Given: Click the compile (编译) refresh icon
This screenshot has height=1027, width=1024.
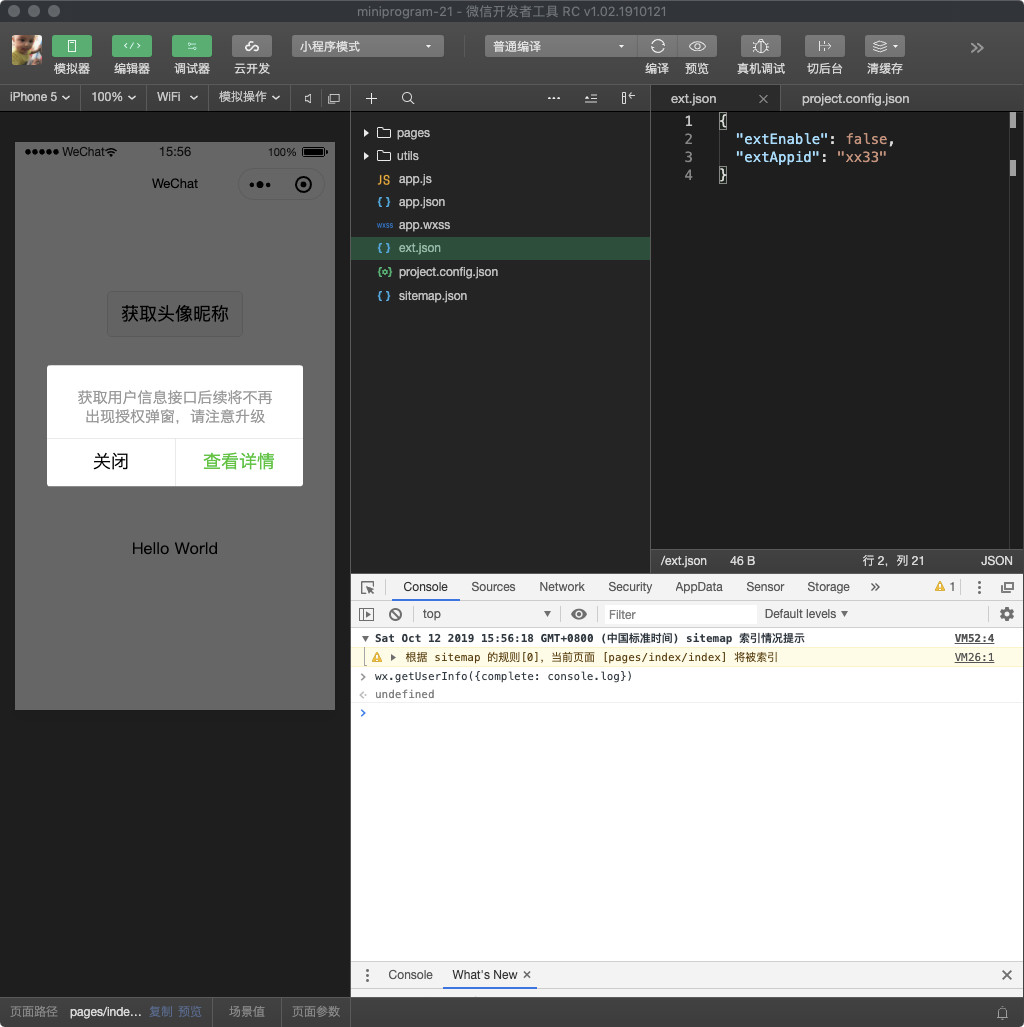Looking at the screenshot, I should pyautogui.click(x=657, y=47).
